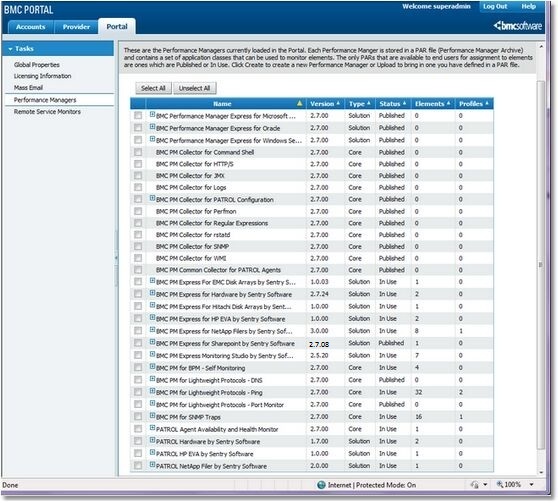Click version cell 2.7.08 for Sharepoint
The height and width of the screenshot is (503, 558).
tap(319, 344)
